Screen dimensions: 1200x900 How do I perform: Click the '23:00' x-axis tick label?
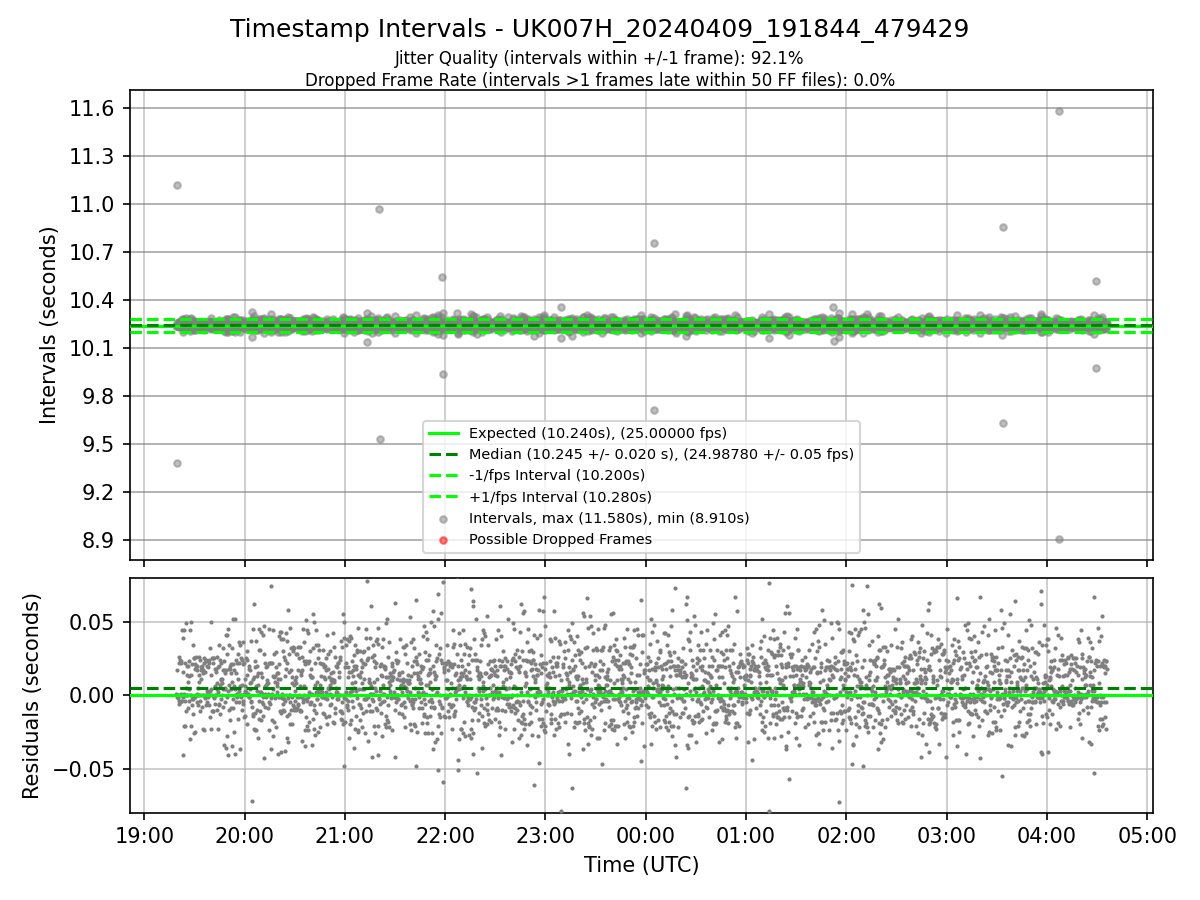tap(545, 836)
